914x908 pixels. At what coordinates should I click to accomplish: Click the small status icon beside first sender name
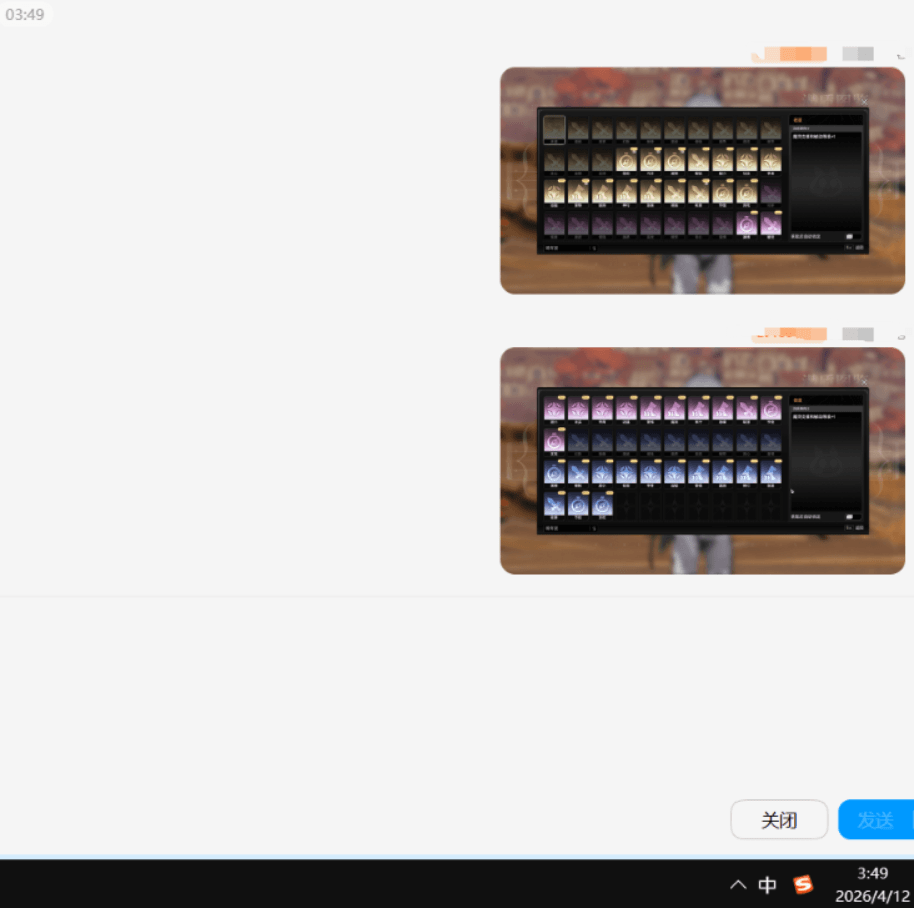900,56
